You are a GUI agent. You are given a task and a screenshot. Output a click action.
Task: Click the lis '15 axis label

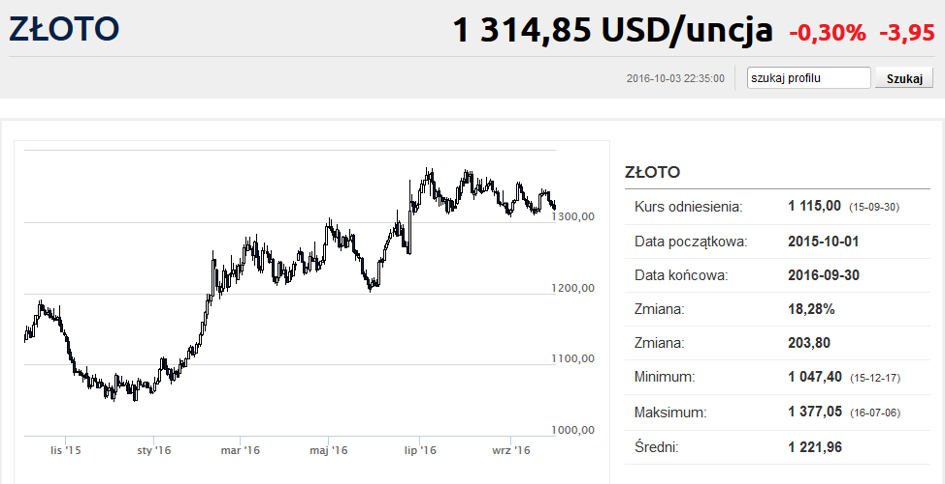coord(65,450)
